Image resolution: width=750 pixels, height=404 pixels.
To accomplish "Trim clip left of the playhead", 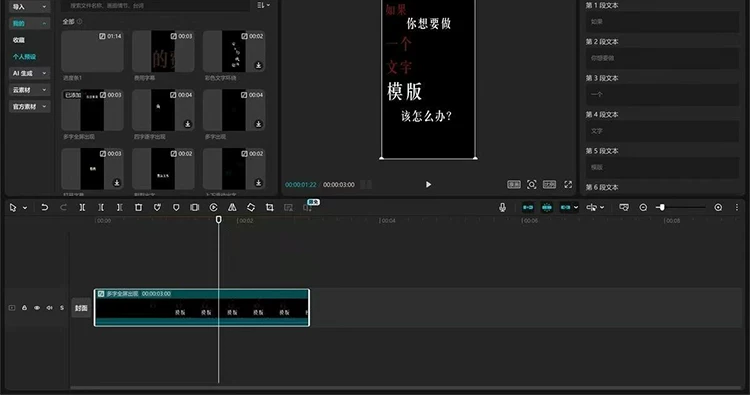I will point(101,207).
